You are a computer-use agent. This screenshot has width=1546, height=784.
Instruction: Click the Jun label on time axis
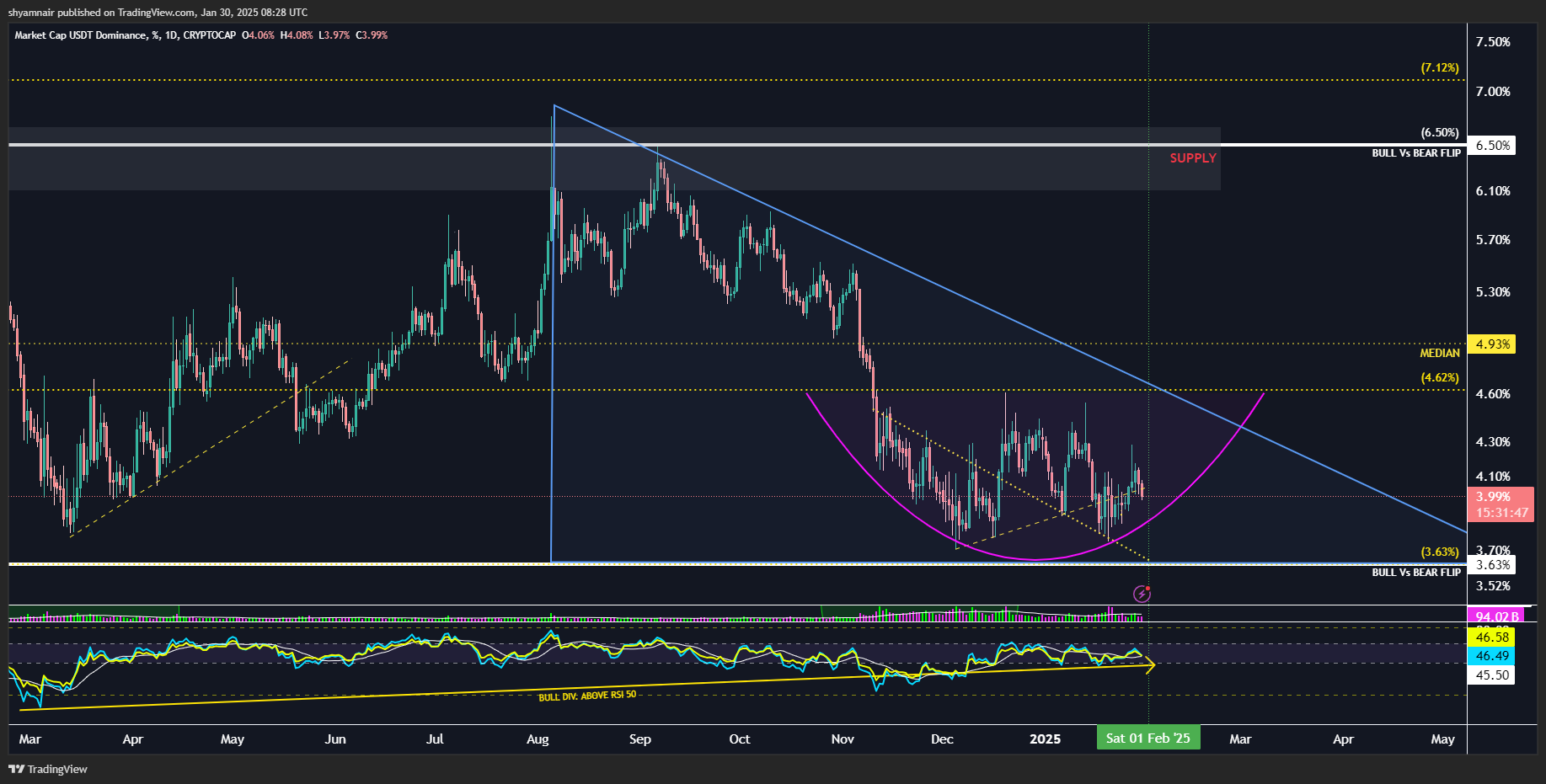335,739
